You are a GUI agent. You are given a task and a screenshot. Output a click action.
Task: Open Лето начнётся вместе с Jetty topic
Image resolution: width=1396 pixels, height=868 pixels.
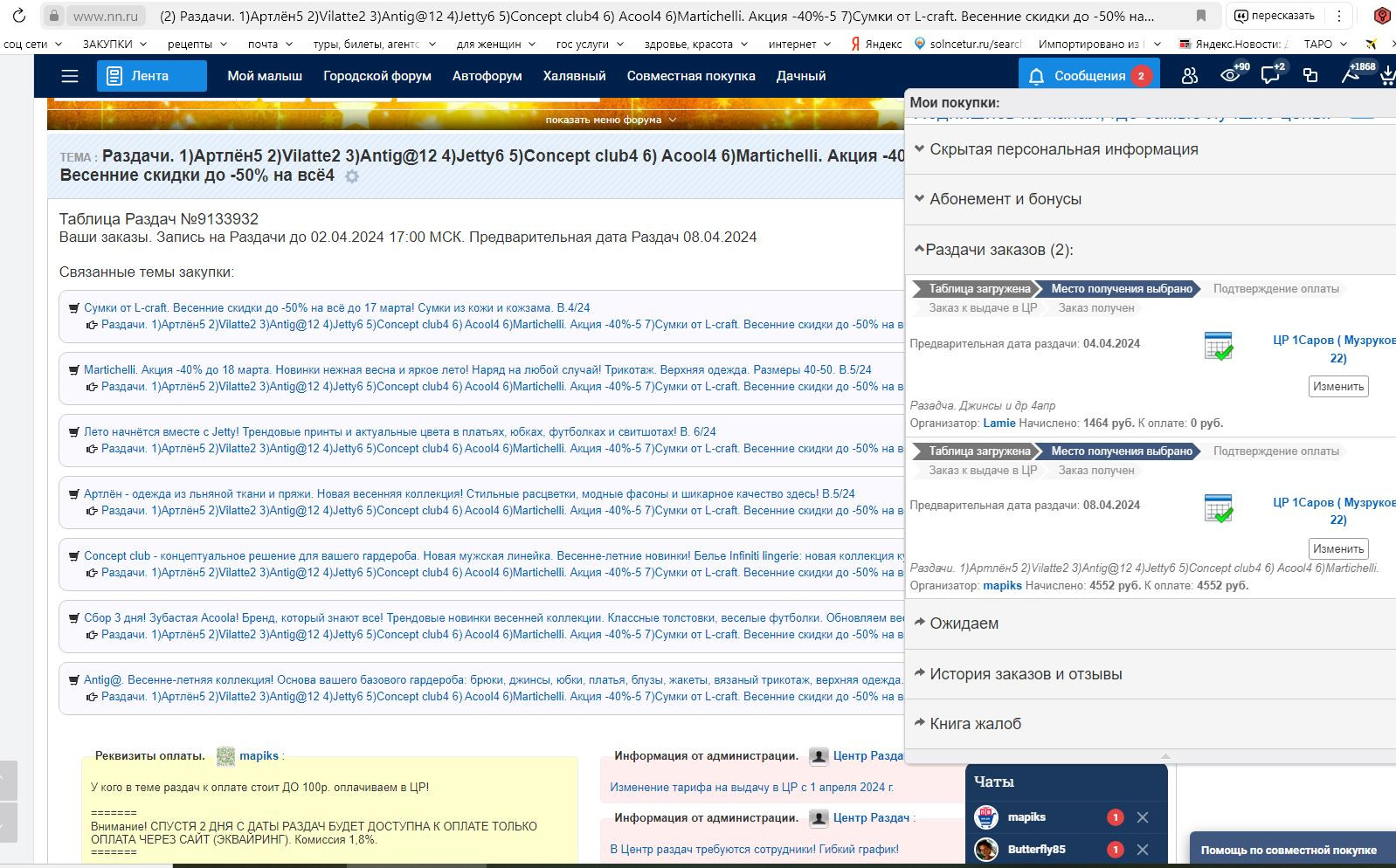coord(400,432)
